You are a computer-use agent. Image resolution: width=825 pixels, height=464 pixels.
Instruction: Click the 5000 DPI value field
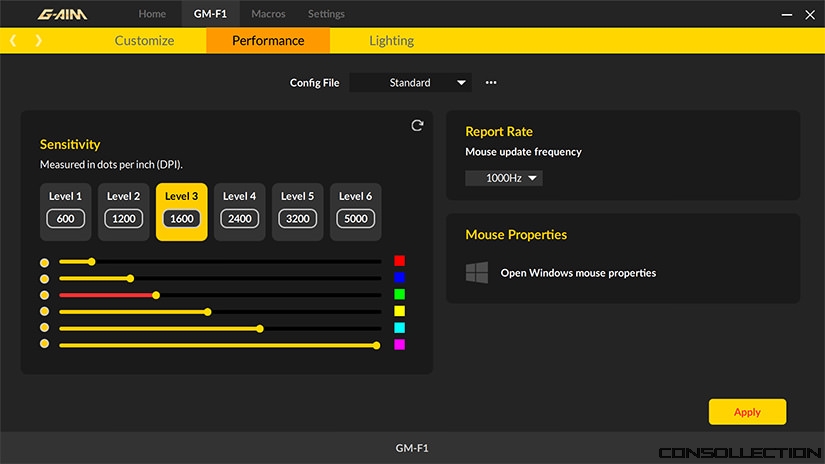click(356, 218)
